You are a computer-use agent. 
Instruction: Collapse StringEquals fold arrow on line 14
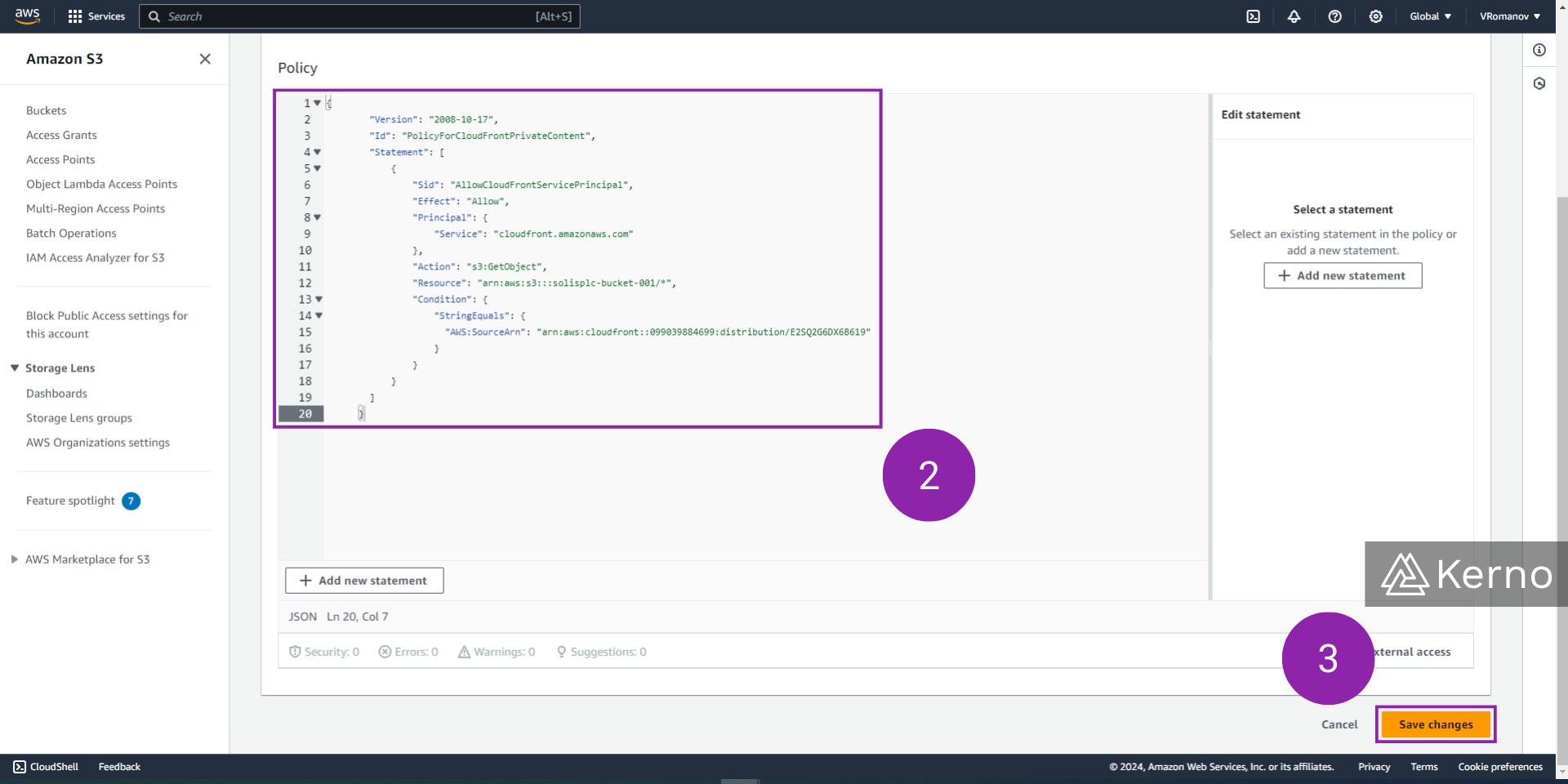coord(318,315)
